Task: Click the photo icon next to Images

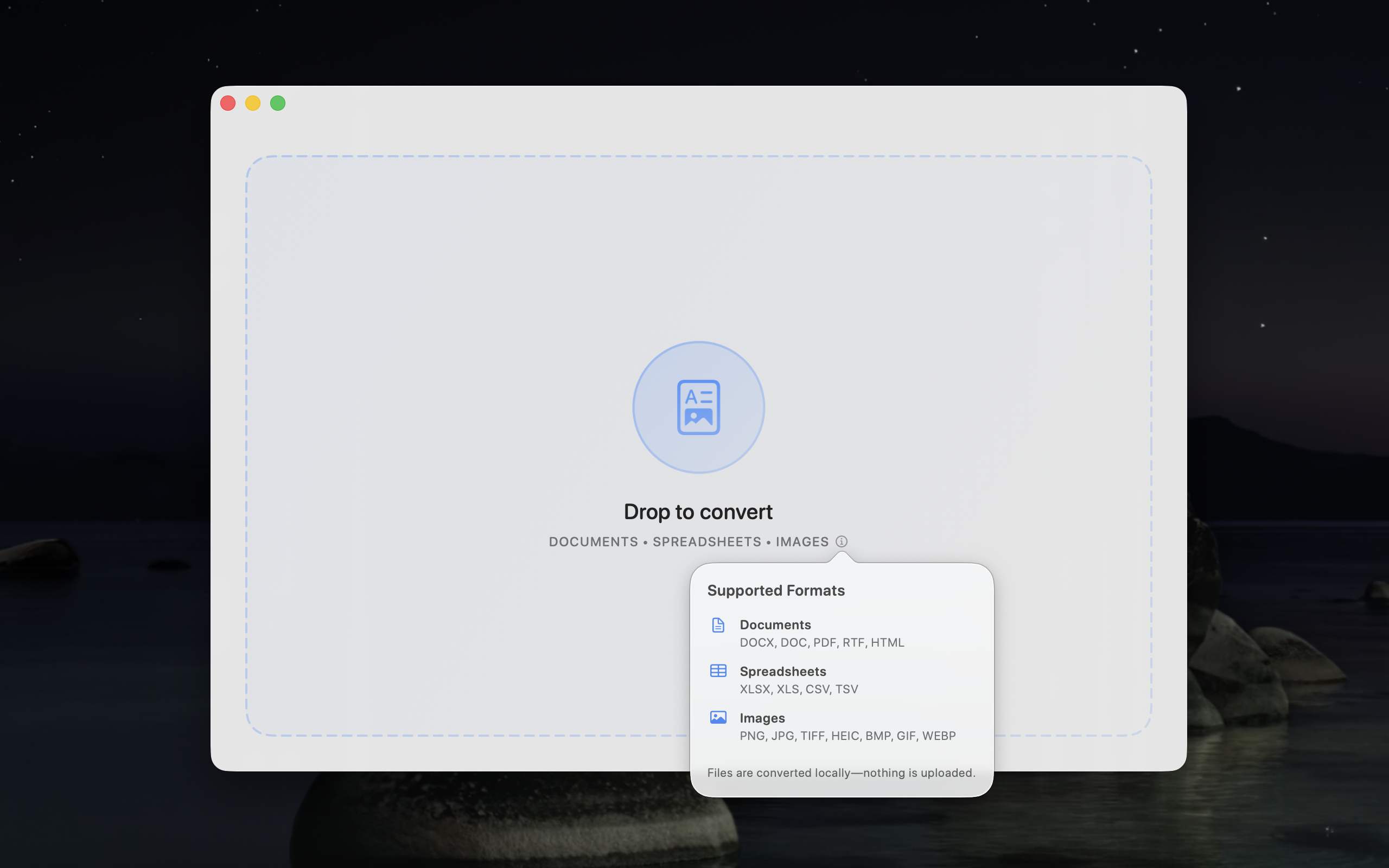Action: 718,717
